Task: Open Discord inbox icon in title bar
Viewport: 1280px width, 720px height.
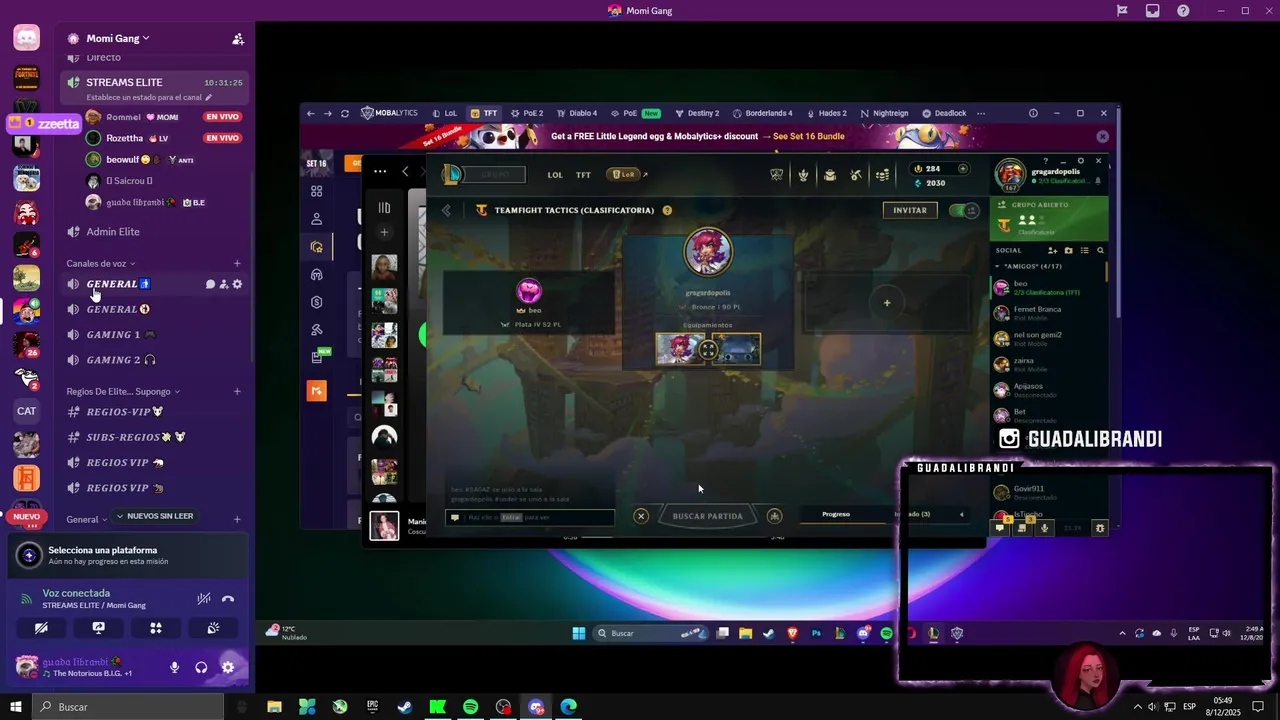Action: click(x=1153, y=11)
